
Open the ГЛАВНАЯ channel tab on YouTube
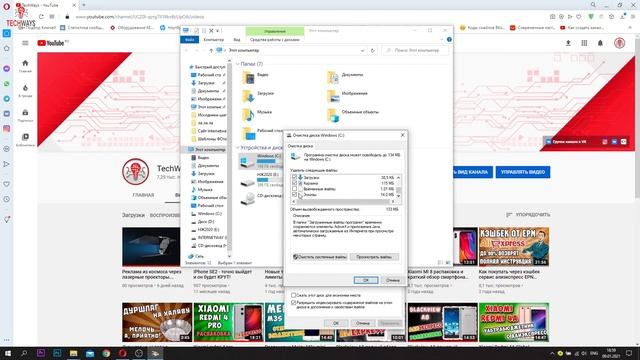[143, 195]
